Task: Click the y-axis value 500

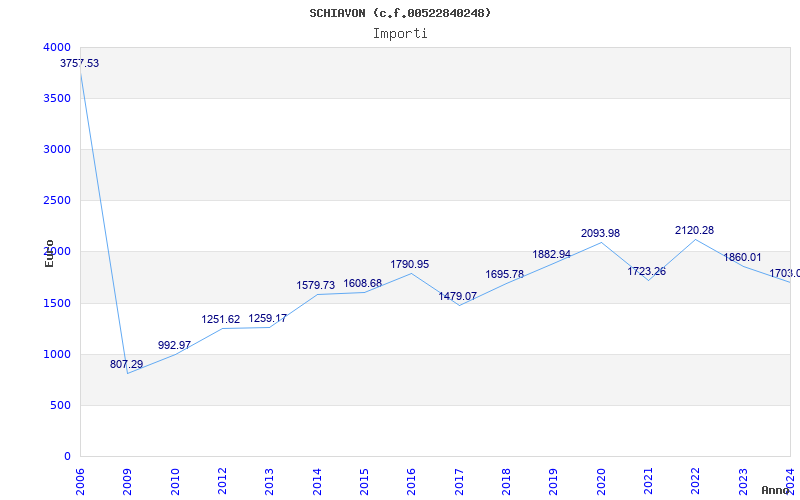Action: [61, 405]
